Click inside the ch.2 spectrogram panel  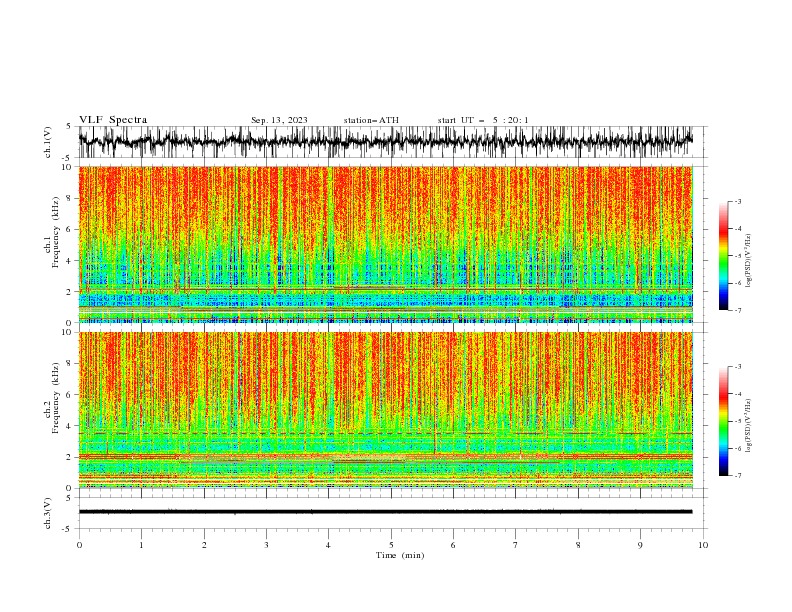pos(386,410)
